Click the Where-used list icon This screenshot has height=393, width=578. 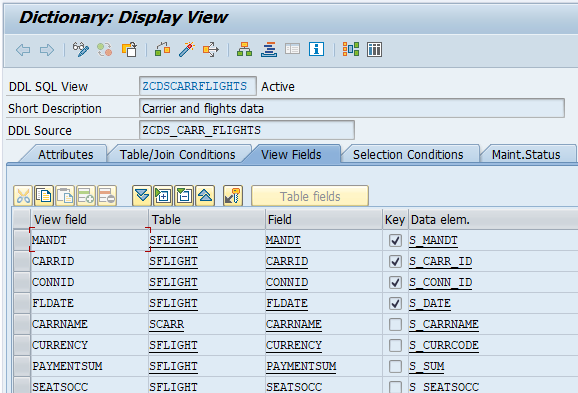coord(211,49)
